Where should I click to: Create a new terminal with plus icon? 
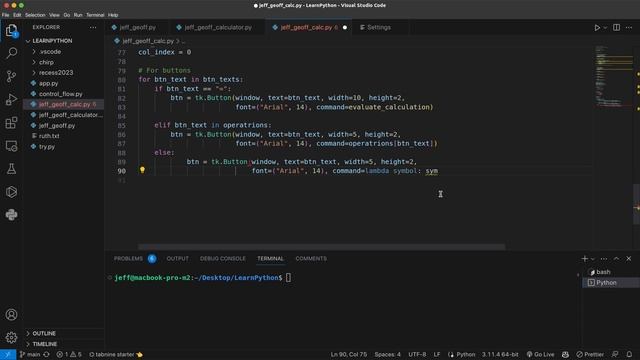coord(584,259)
